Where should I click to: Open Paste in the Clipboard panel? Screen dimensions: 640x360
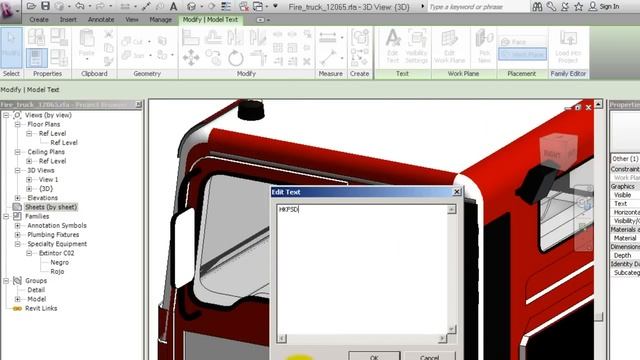[x=87, y=44]
